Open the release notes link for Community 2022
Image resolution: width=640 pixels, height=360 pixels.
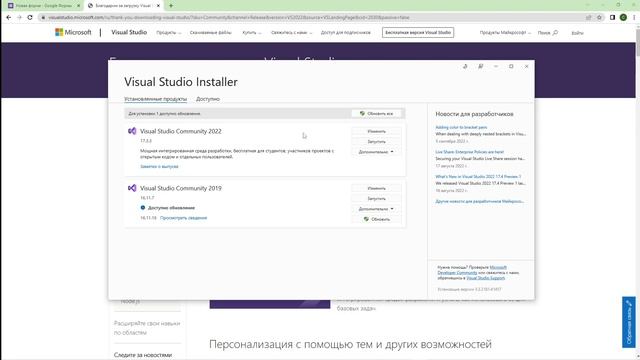(159, 167)
